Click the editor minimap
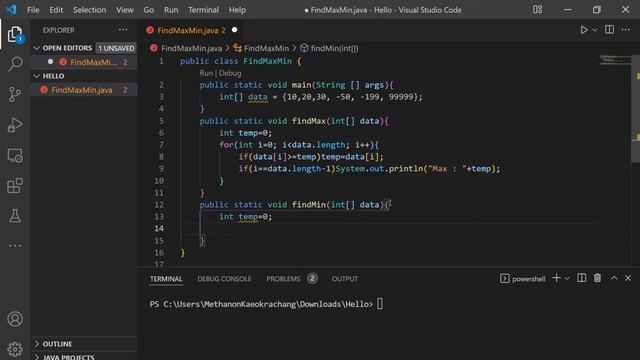This screenshot has height=360, width=640. click(x=615, y=60)
